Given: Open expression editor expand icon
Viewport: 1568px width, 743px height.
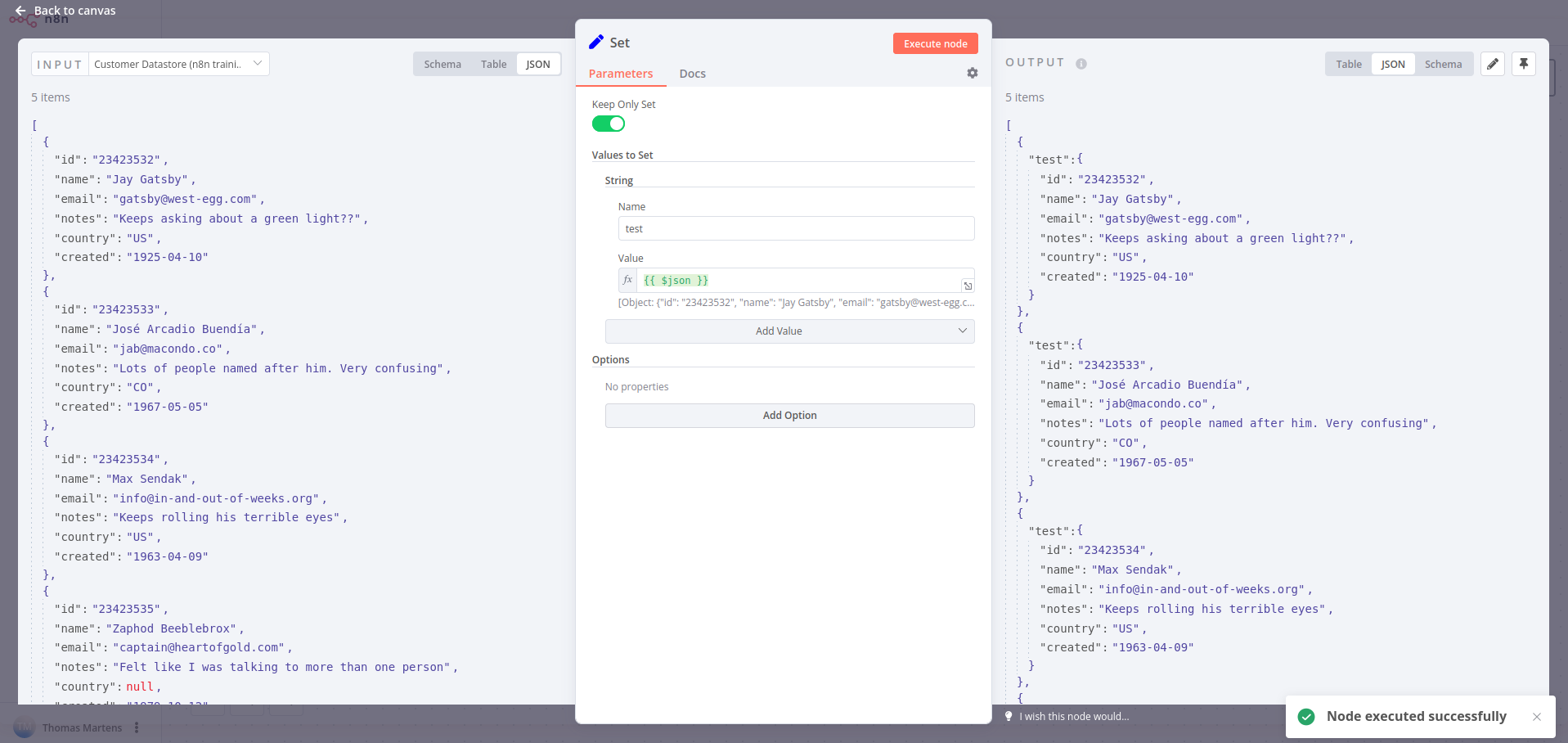Looking at the screenshot, I should pyautogui.click(x=968, y=286).
